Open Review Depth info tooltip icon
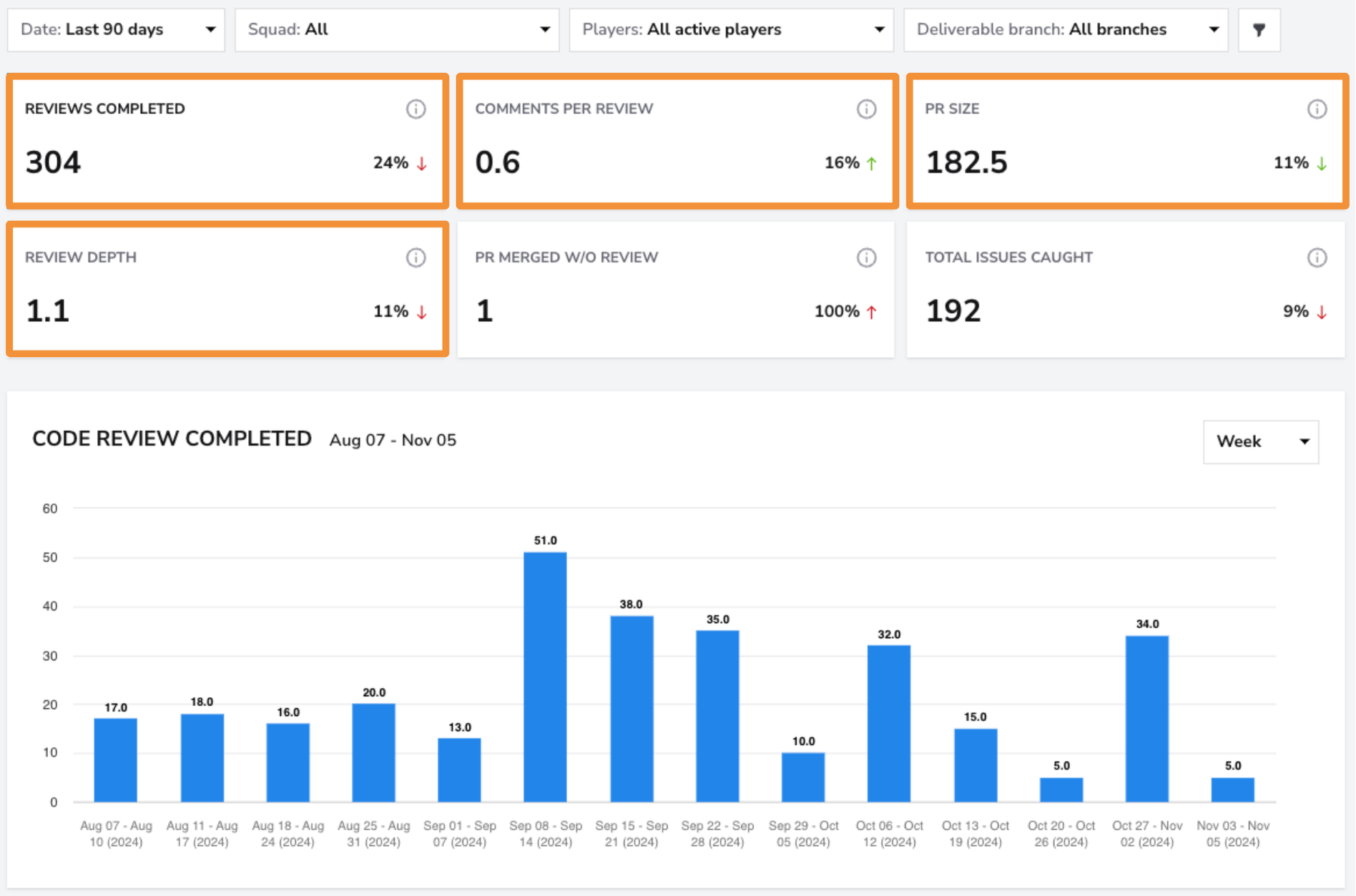The width and height of the screenshot is (1356, 896). 416,257
